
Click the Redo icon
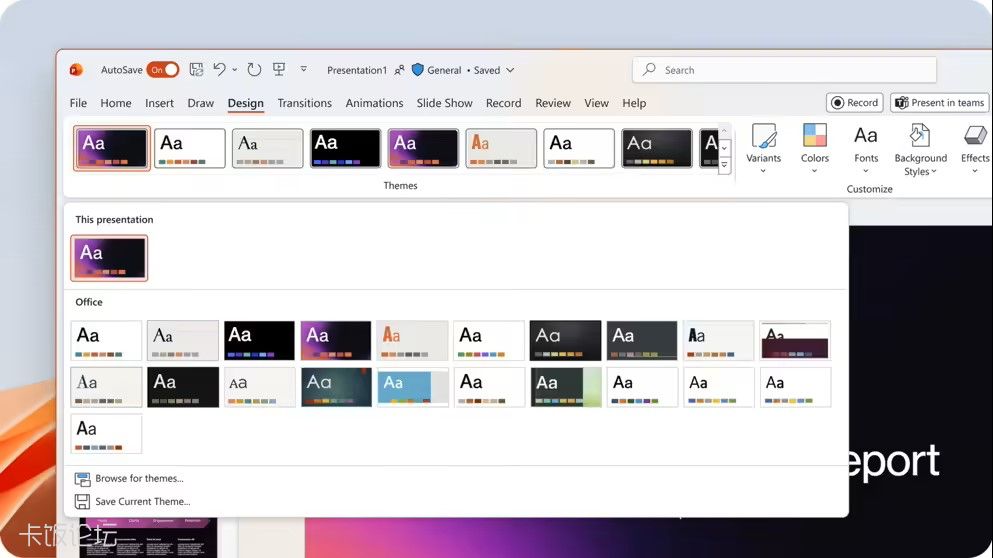click(254, 70)
